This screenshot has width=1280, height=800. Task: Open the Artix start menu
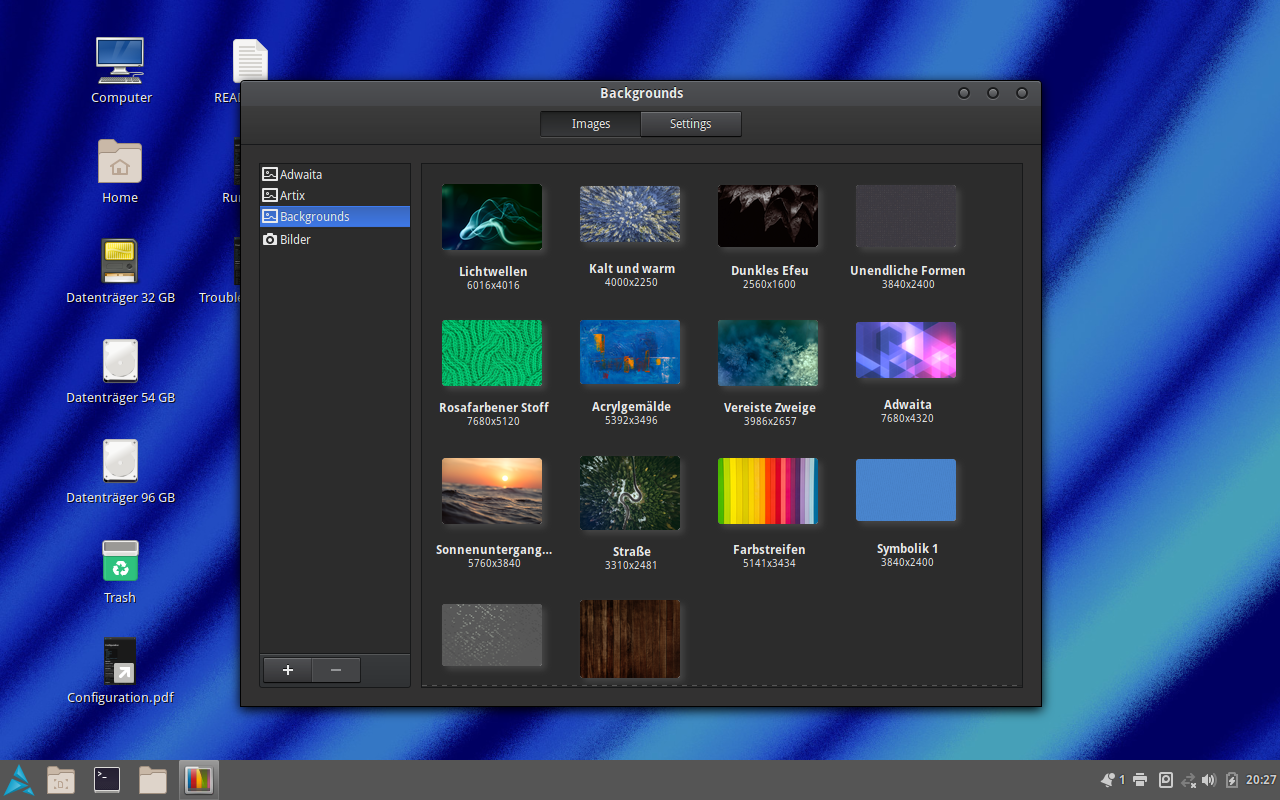pos(19,780)
